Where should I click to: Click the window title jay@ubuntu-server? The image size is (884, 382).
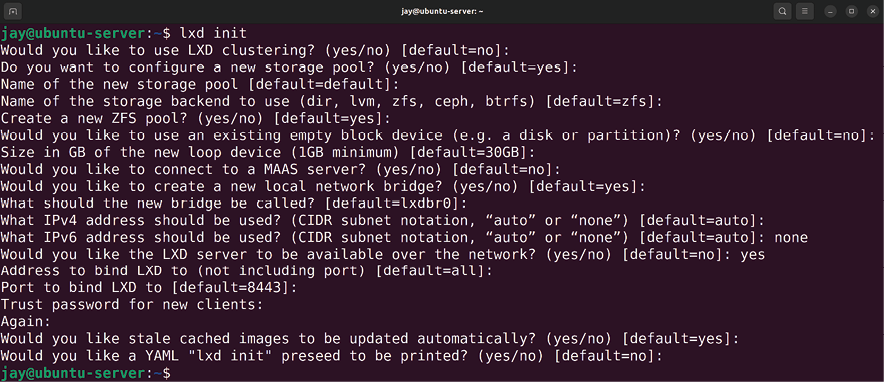click(x=441, y=11)
